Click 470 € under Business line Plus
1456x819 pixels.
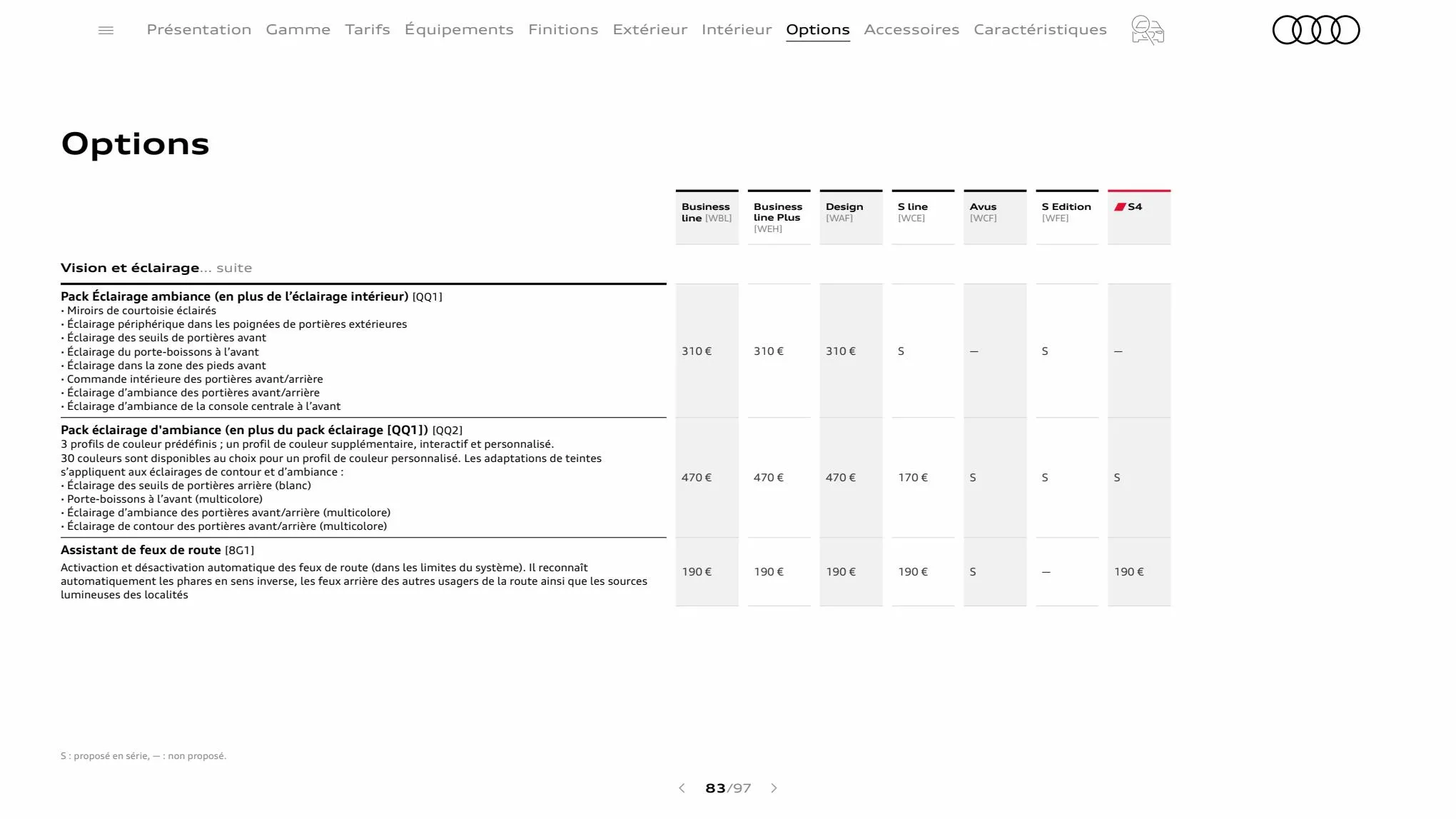click(769, 478)
